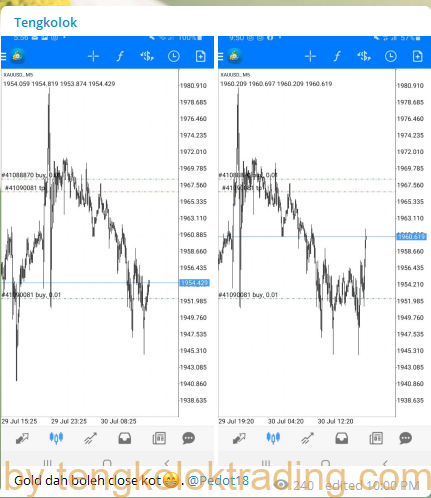
Task: Select crosshair tool in right chart toolbar
Action: point(310,56)
